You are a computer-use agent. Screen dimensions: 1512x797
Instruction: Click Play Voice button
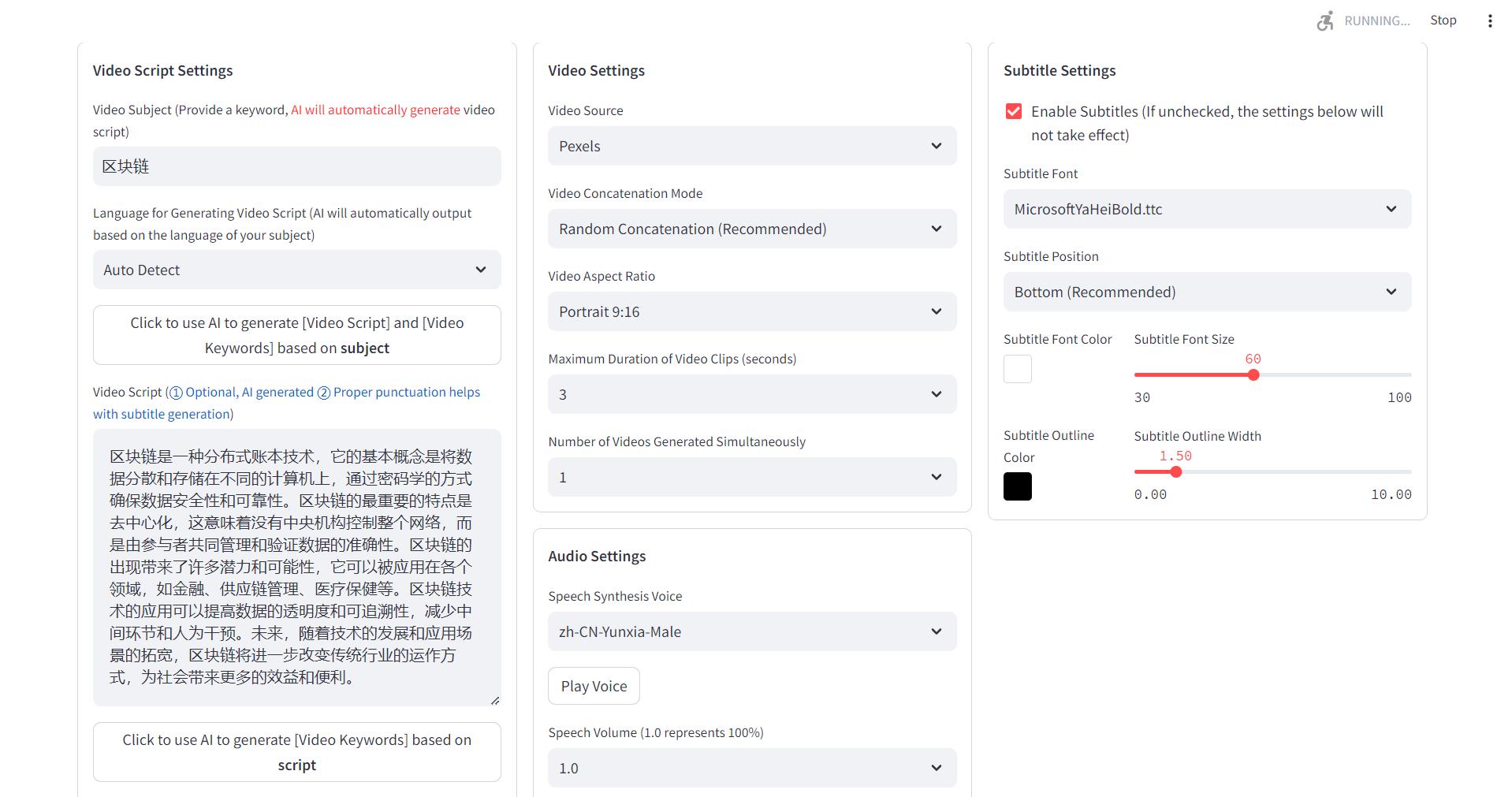click(594, 686)
